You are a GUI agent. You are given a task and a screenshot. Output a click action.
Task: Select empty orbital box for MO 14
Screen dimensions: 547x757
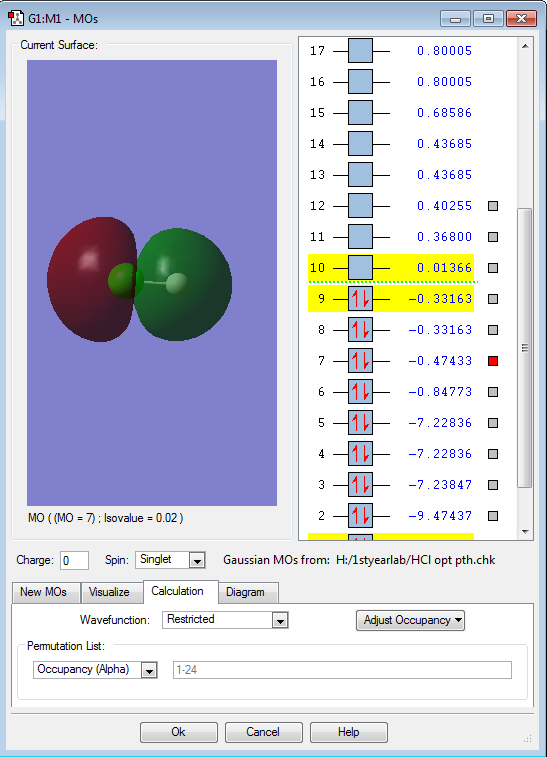click(x=360, y=144)
